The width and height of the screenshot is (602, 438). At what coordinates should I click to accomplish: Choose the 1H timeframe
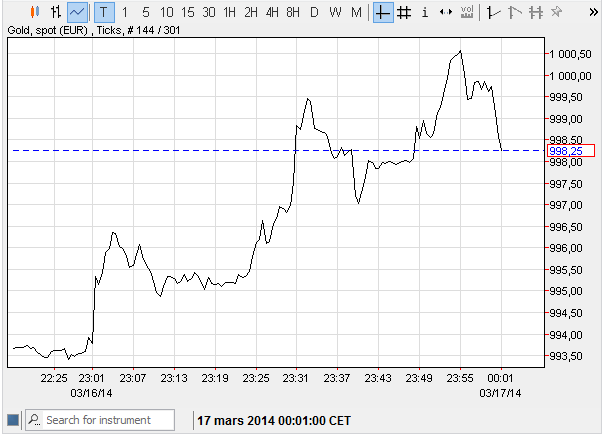pyautogui.click(x=229, y=12)
